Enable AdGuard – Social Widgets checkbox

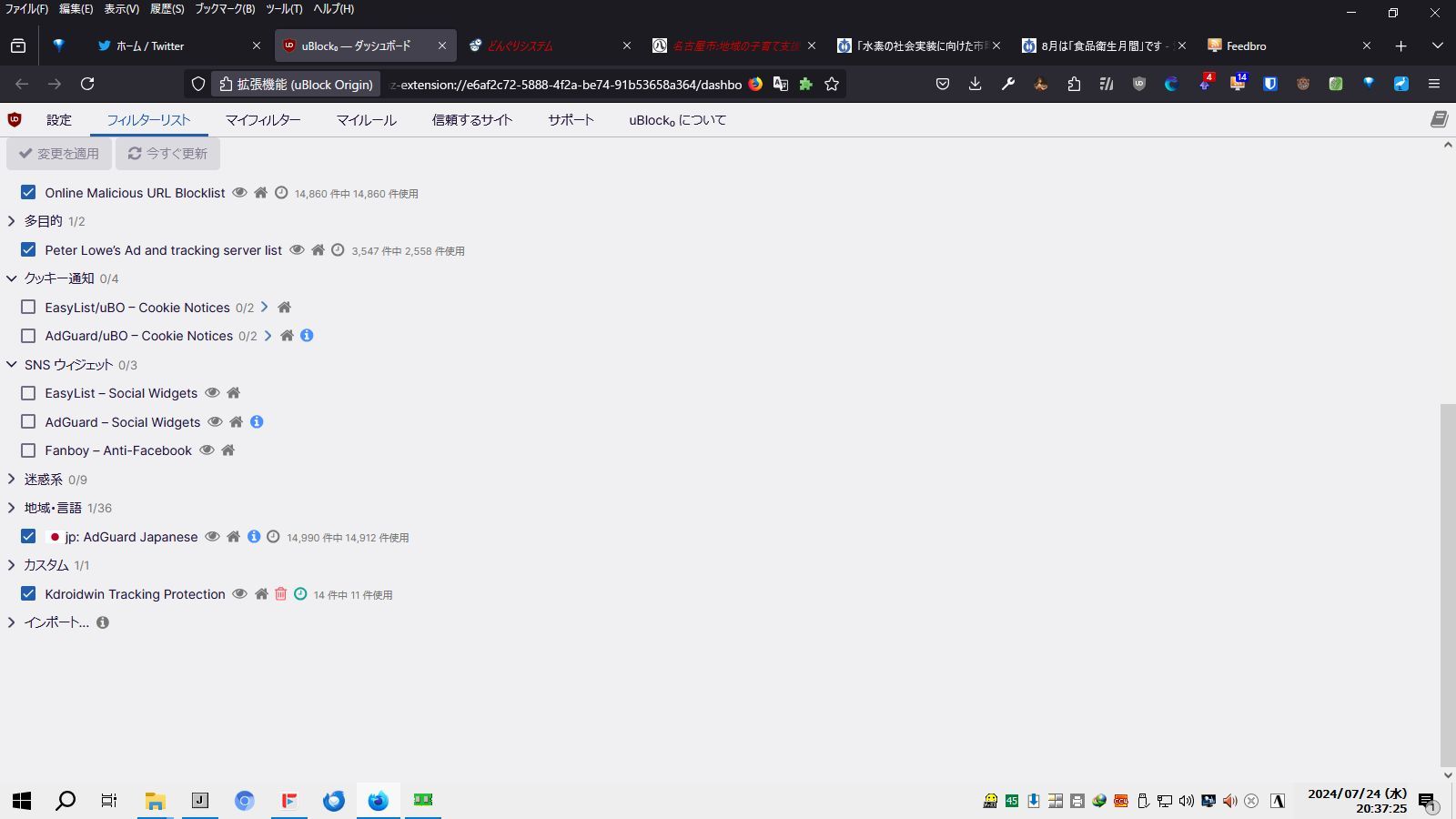[28, 421]
